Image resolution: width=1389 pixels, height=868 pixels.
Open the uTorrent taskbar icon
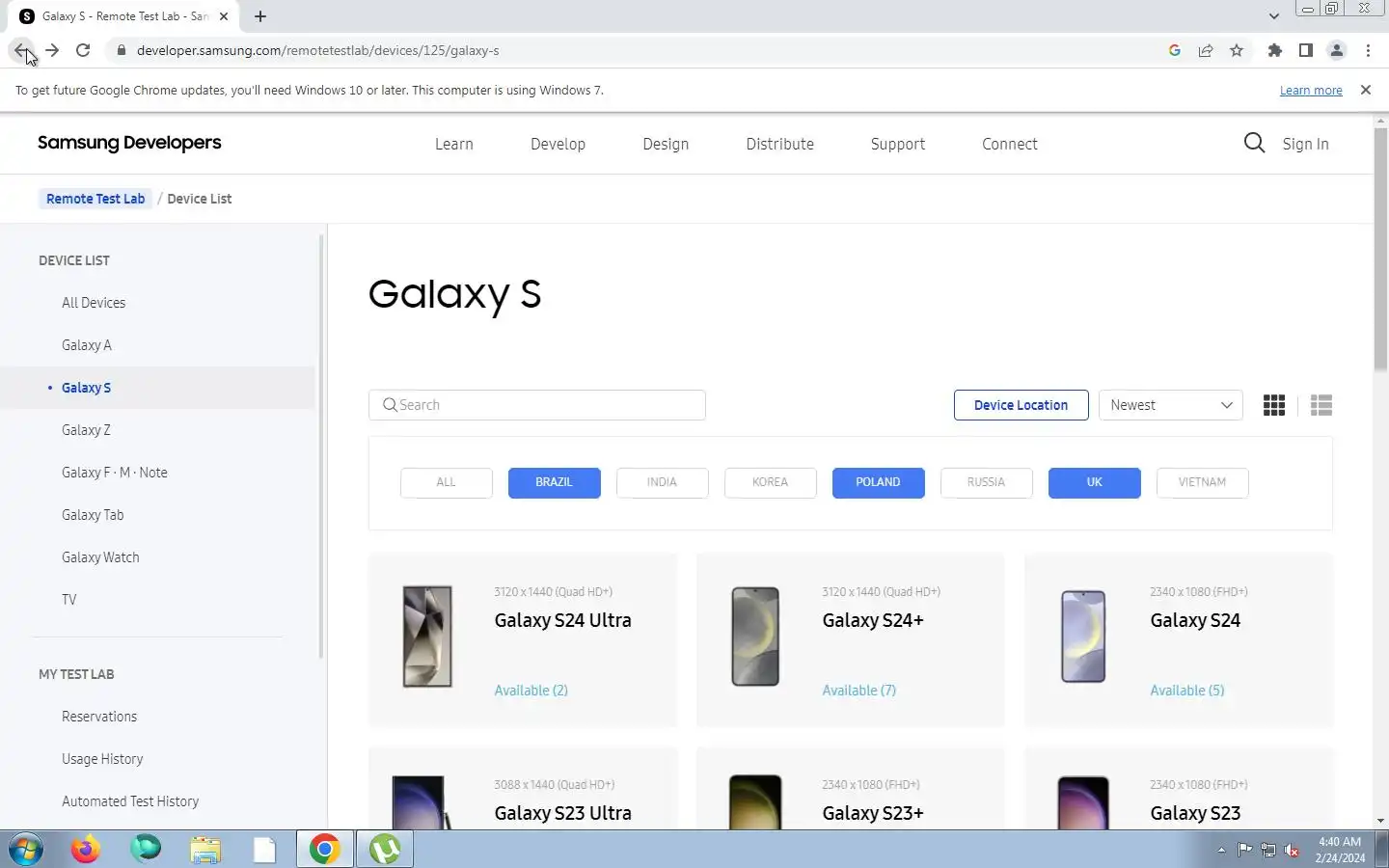(x=385, y=850)
